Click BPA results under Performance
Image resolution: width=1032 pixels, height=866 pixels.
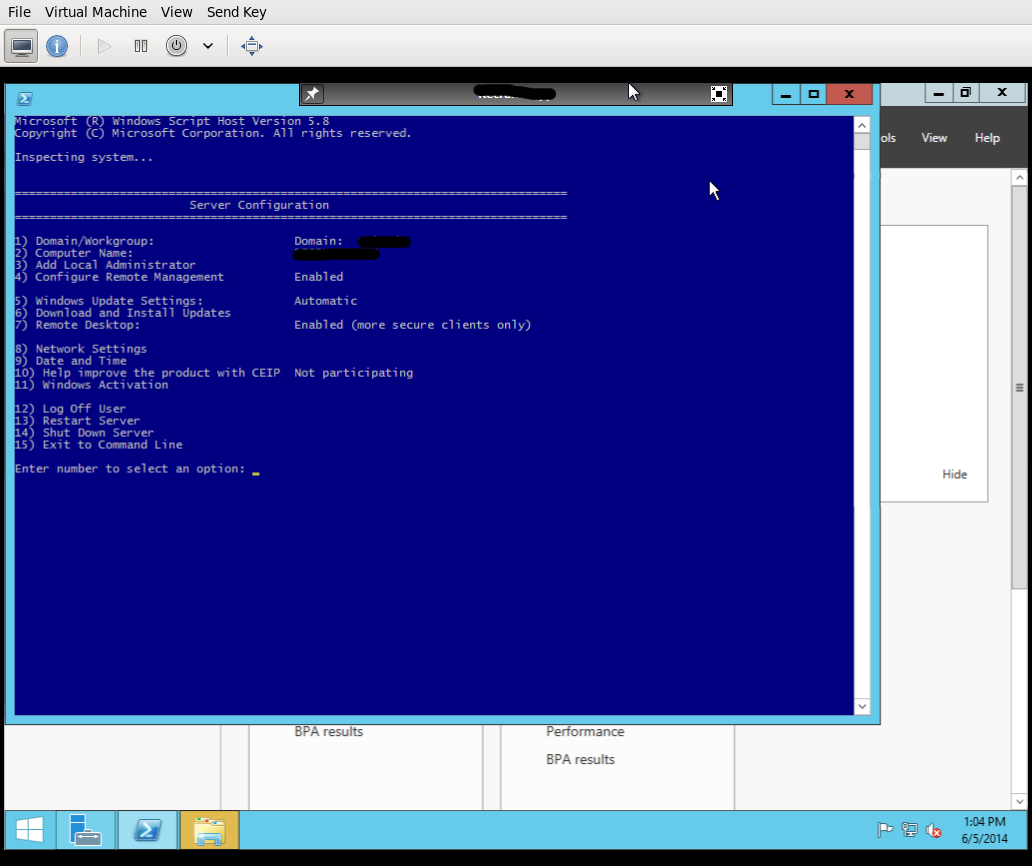[580, 759]
